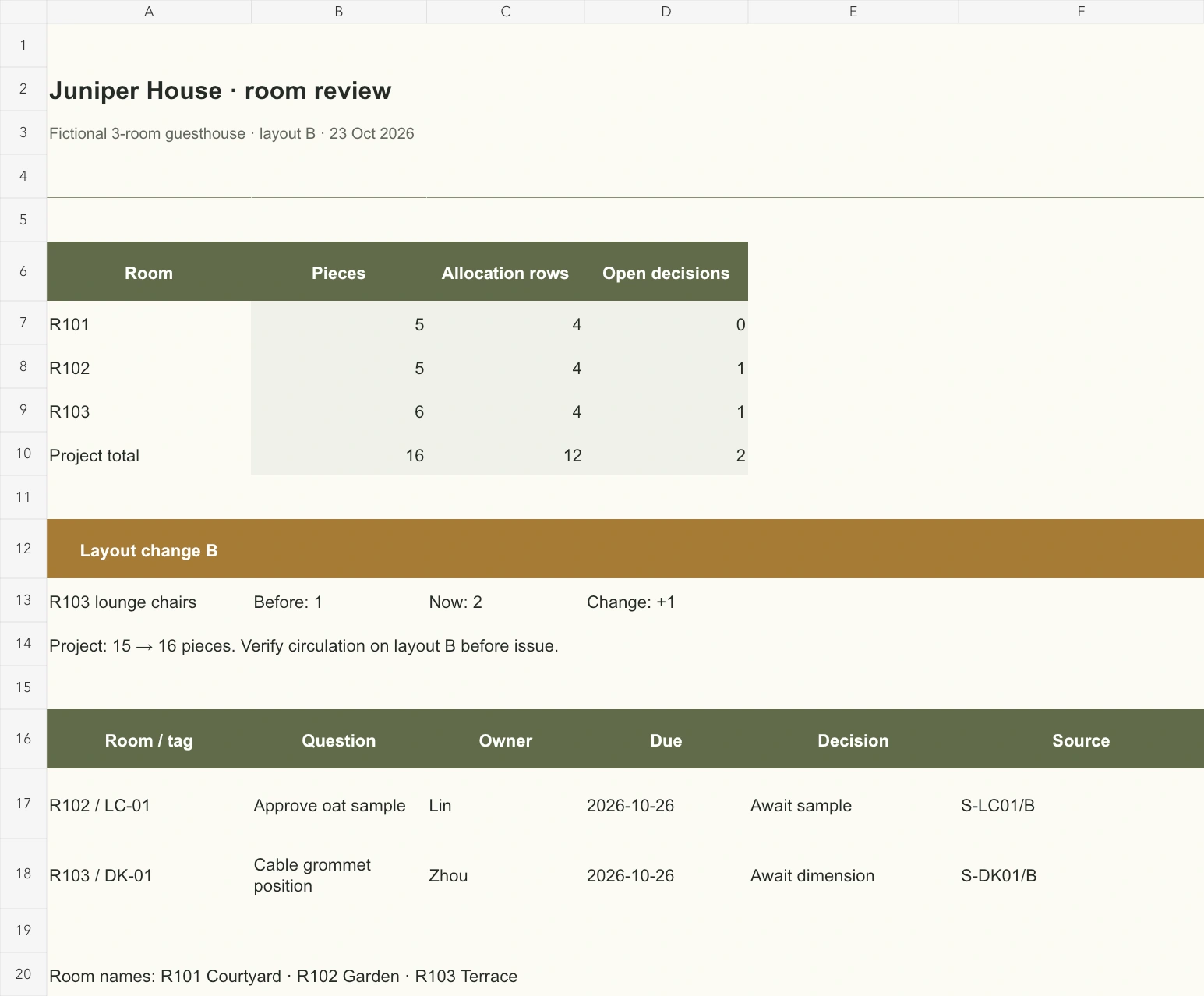Click the subtitle starting "Fictional 3-room guesthouse"
The height and width of the screenshot is (996, 1204).
pos(231,133)
